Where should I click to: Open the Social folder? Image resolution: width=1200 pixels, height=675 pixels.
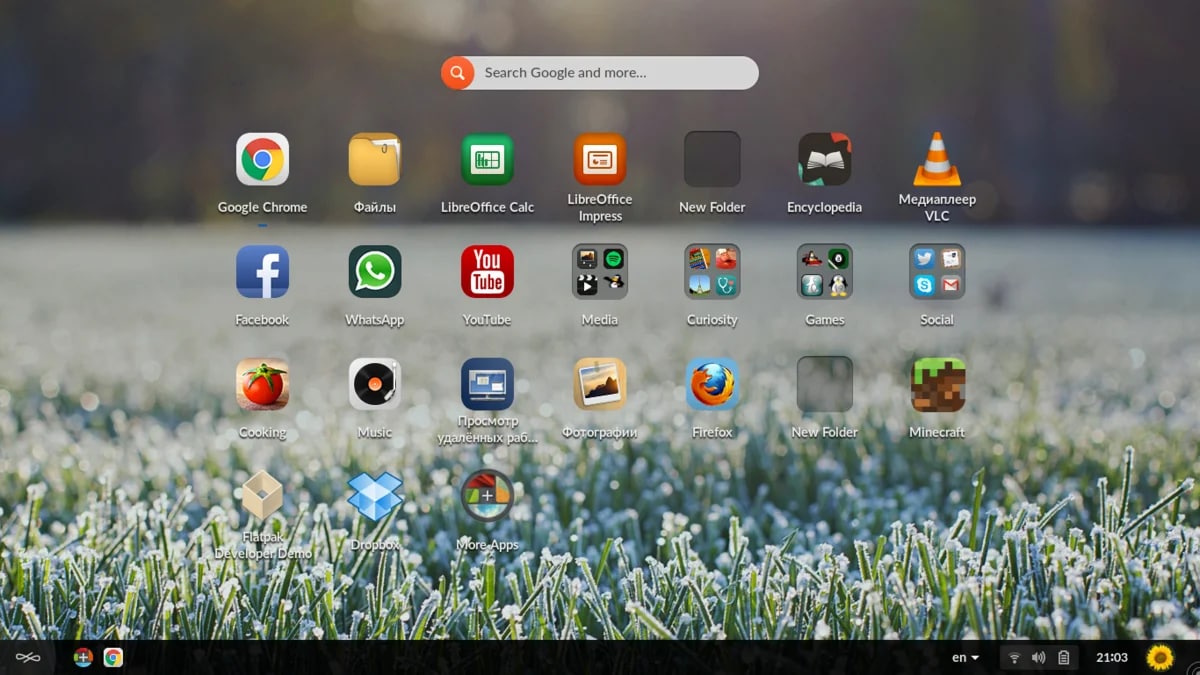(x=937, y=272)
